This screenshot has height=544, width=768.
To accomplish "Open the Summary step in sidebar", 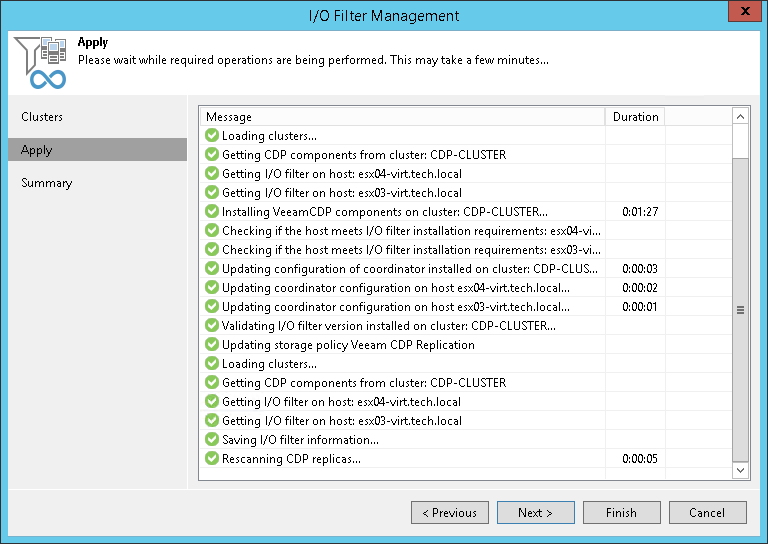I will click(x=47, y=183).
